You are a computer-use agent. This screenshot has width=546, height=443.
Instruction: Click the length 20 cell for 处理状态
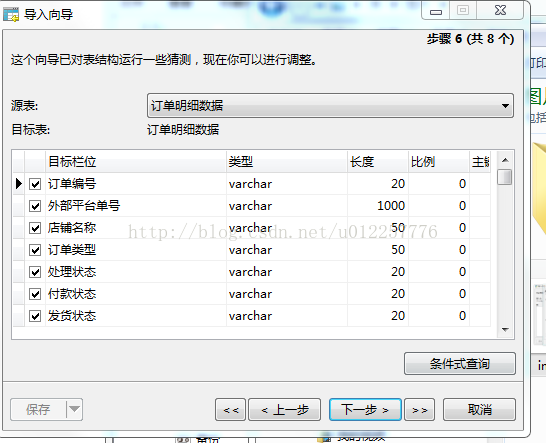(378, 272)
